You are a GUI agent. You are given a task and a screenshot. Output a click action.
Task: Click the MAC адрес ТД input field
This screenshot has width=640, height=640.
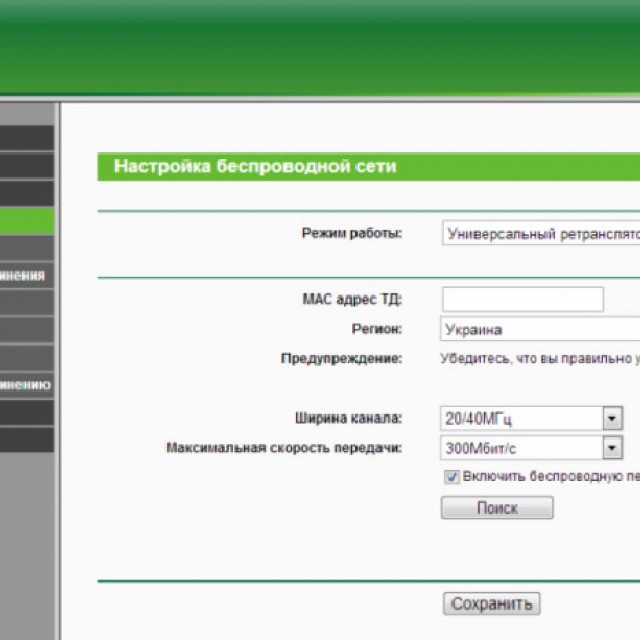(523, 299)
